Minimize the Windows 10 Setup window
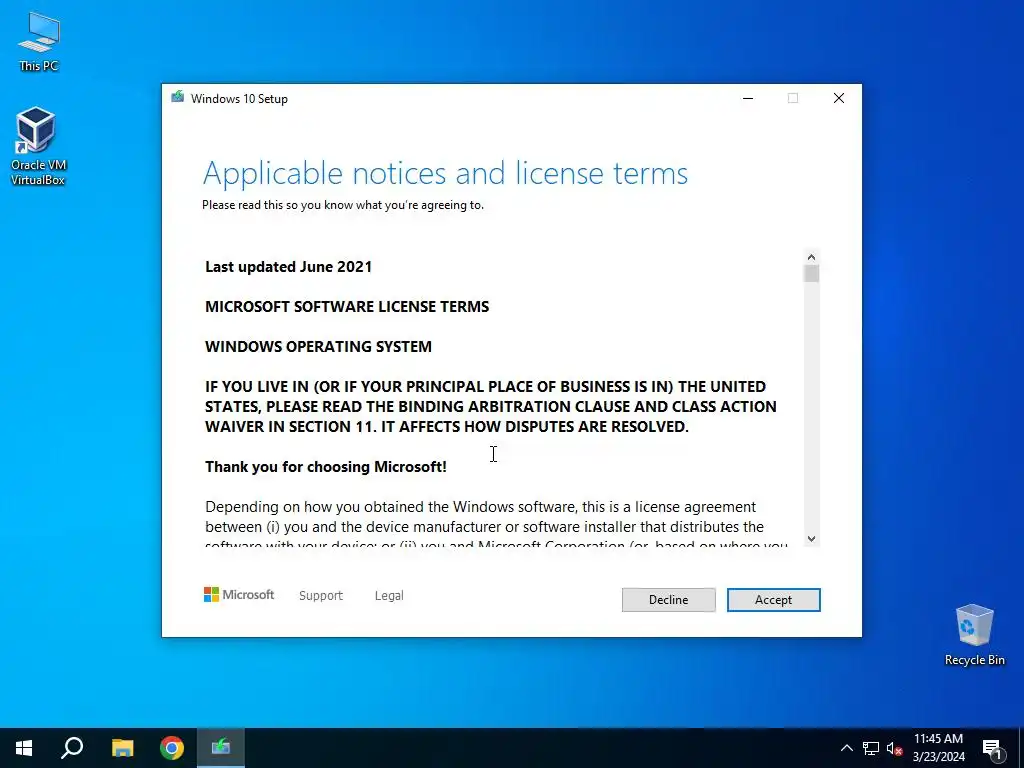Image resolution: width=1024 pixels, height=768 pixels. pos(748,99)
